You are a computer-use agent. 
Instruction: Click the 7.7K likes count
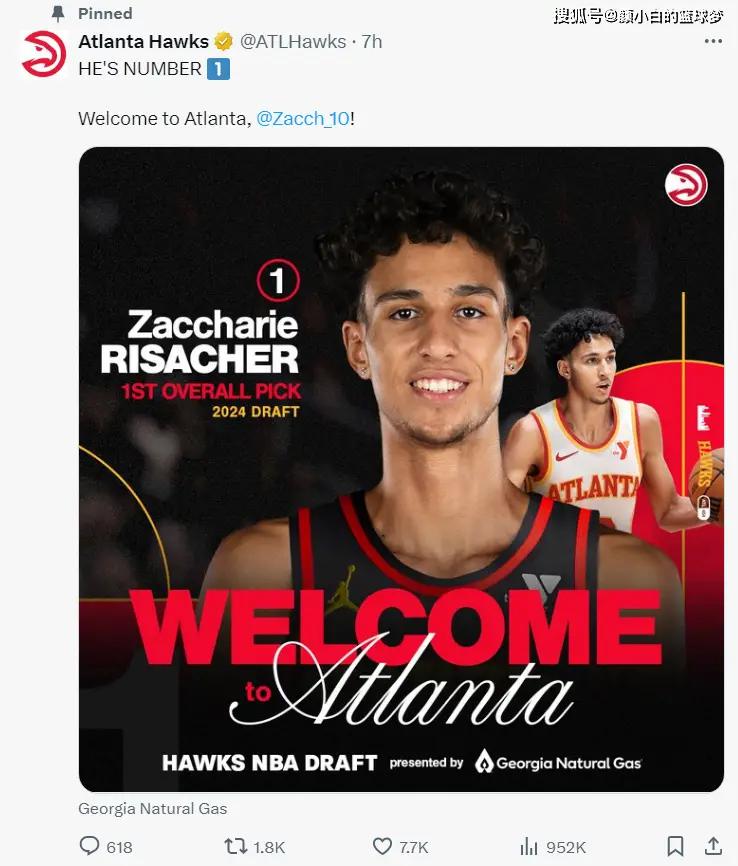pos(414,847)
